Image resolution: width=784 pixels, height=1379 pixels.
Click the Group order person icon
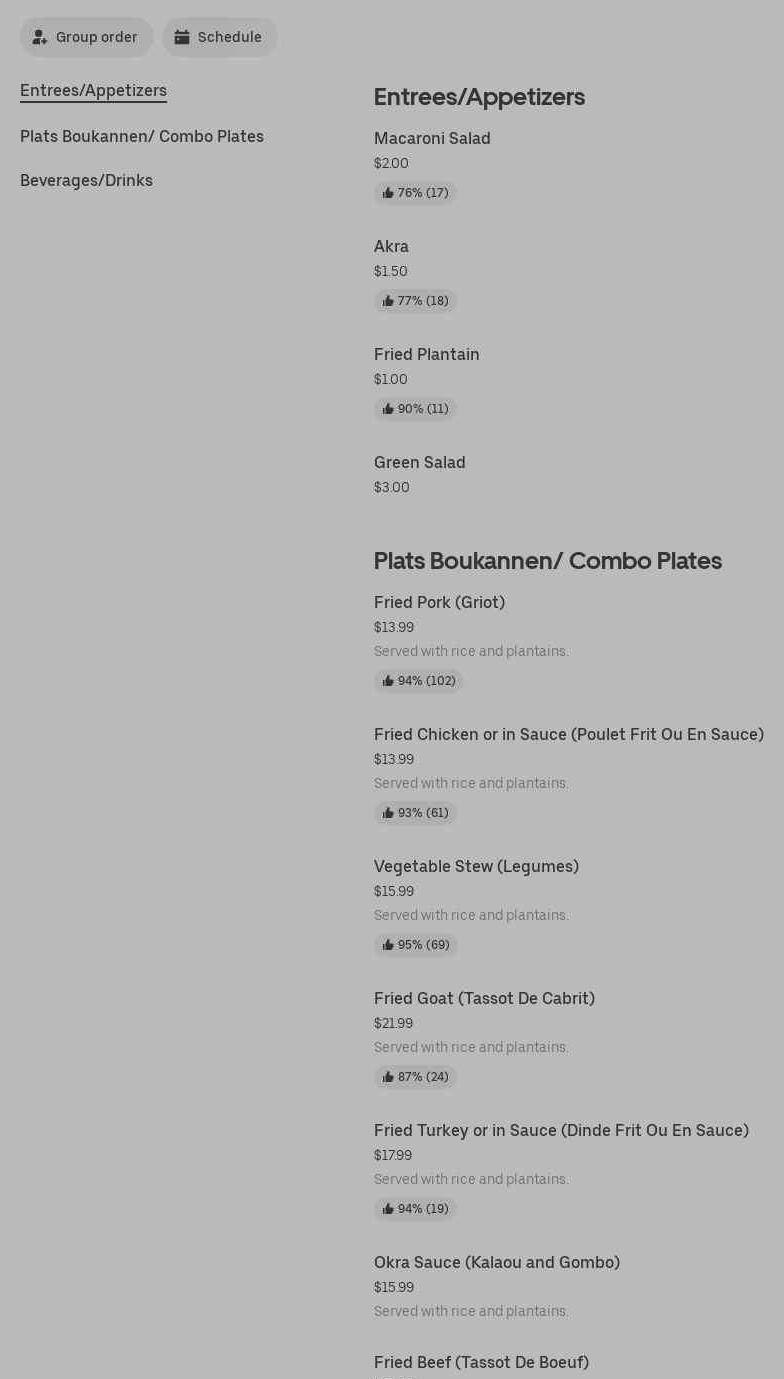point(40,38)
